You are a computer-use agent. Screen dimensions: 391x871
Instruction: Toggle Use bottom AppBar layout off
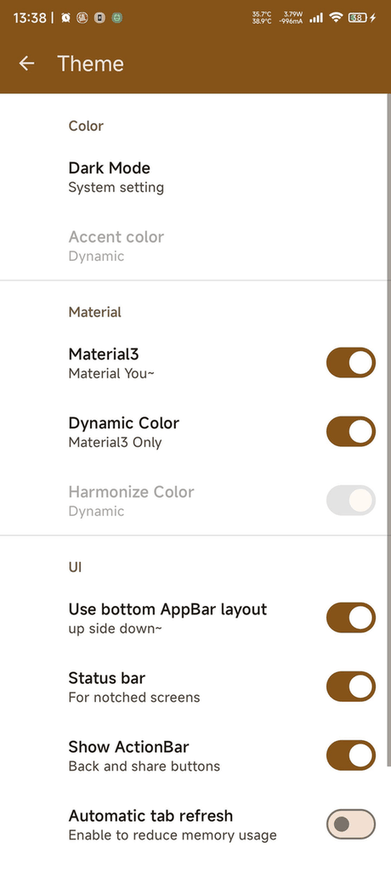[x=350, y=618]
